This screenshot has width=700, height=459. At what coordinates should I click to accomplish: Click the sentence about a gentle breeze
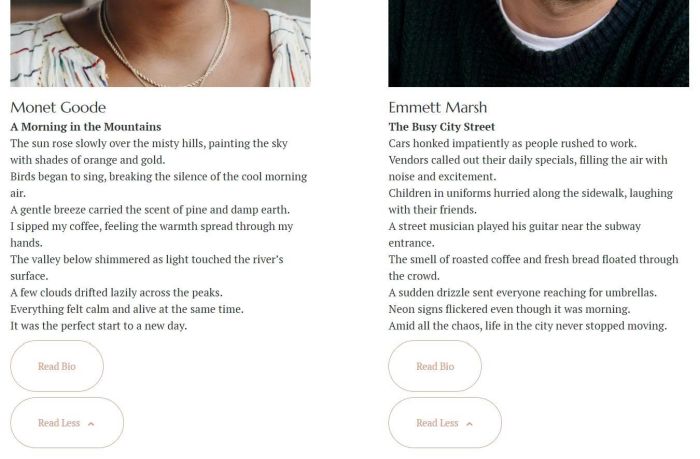point(150,209)
